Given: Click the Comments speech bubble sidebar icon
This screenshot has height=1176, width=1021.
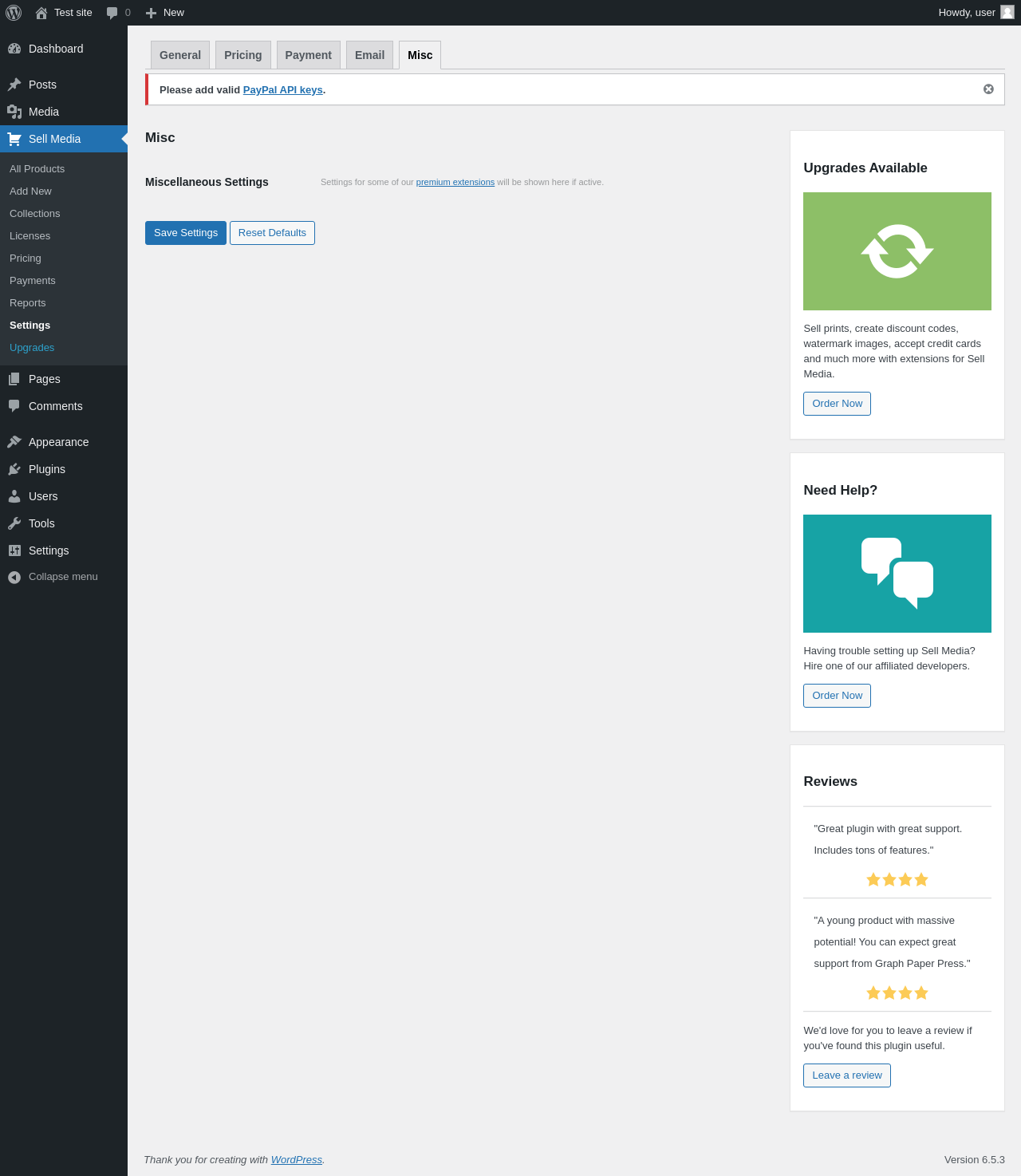Looking at the screenshot, I should (x=14, y=406).
